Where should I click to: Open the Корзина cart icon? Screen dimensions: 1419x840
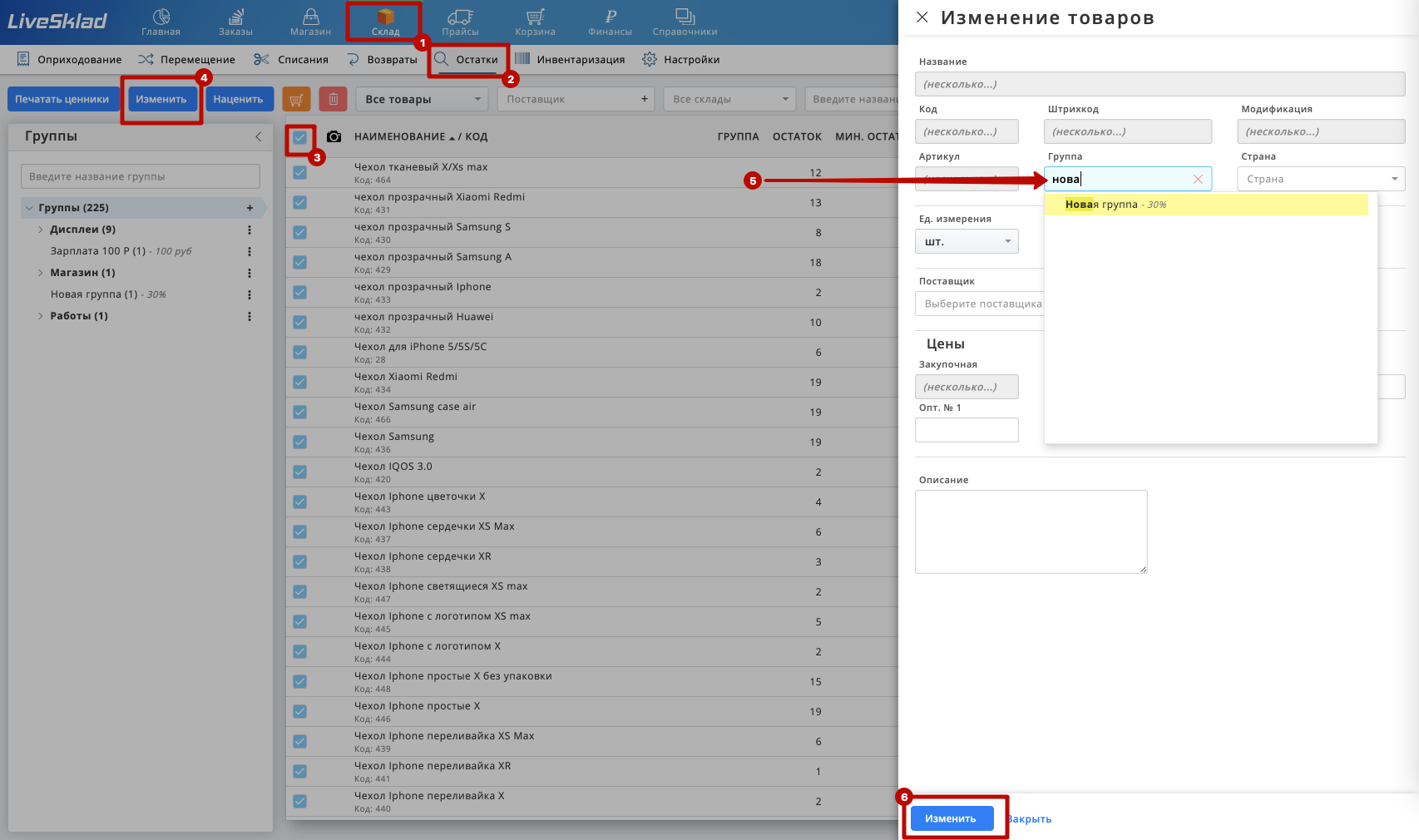(x=535, y=17)
